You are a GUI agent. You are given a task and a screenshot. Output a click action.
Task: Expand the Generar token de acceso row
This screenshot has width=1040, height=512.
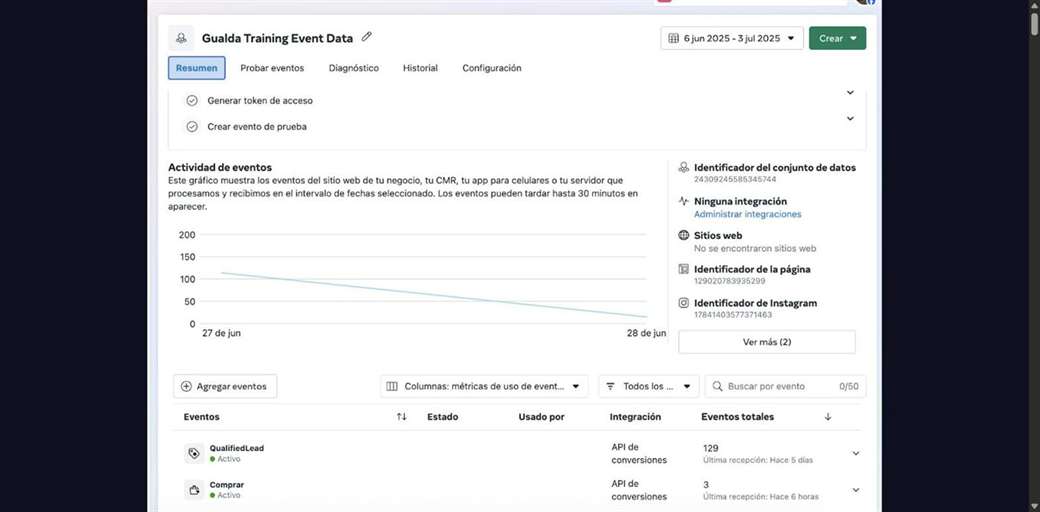click(x=850, y=93)
